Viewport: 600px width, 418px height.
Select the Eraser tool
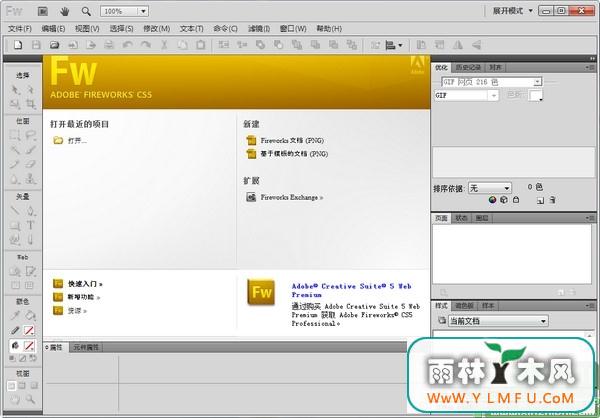[30, 164]
